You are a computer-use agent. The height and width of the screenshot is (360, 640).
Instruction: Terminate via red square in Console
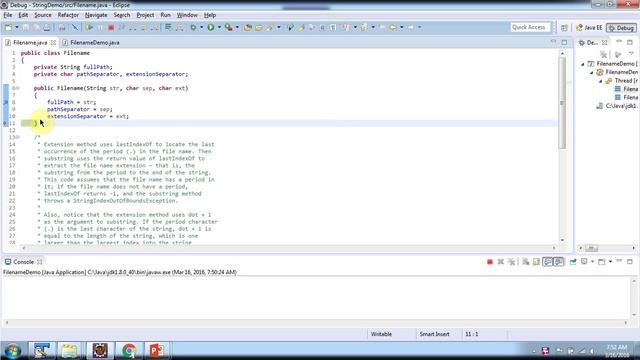490,262
